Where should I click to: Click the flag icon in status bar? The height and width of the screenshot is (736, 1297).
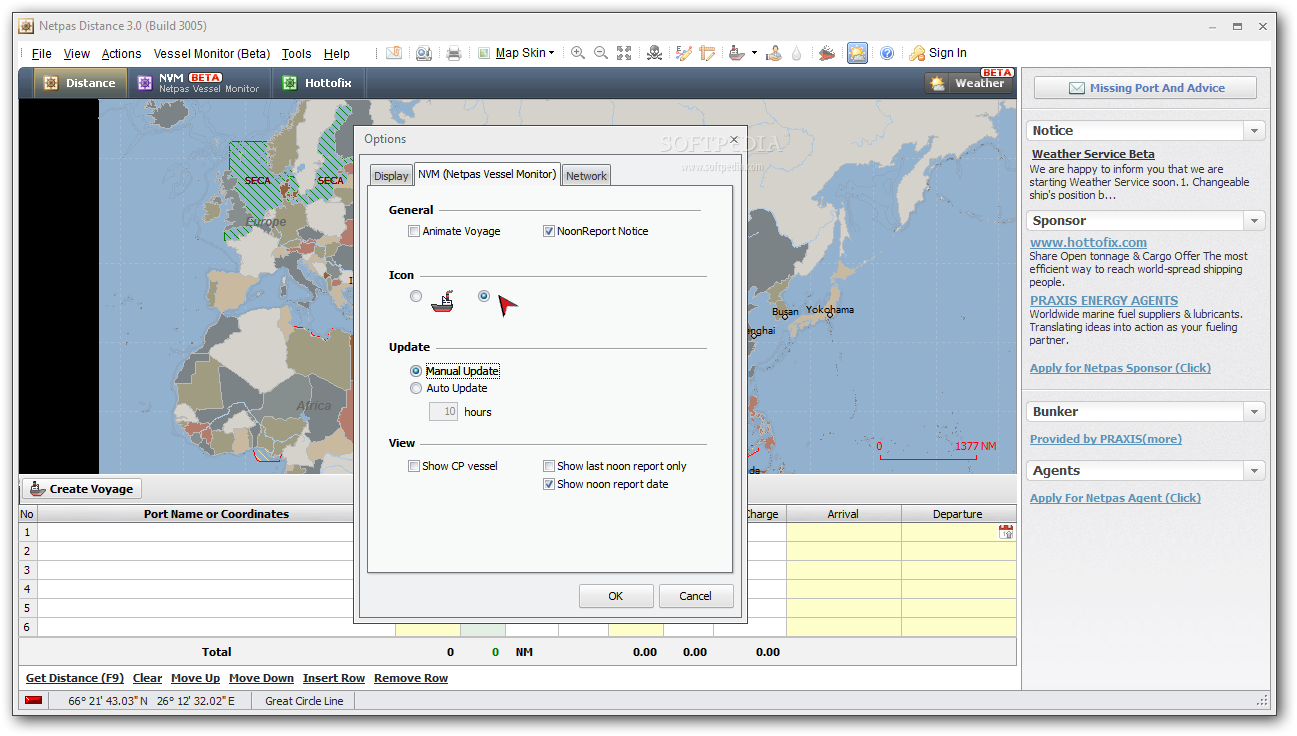(x=34, y=700)
